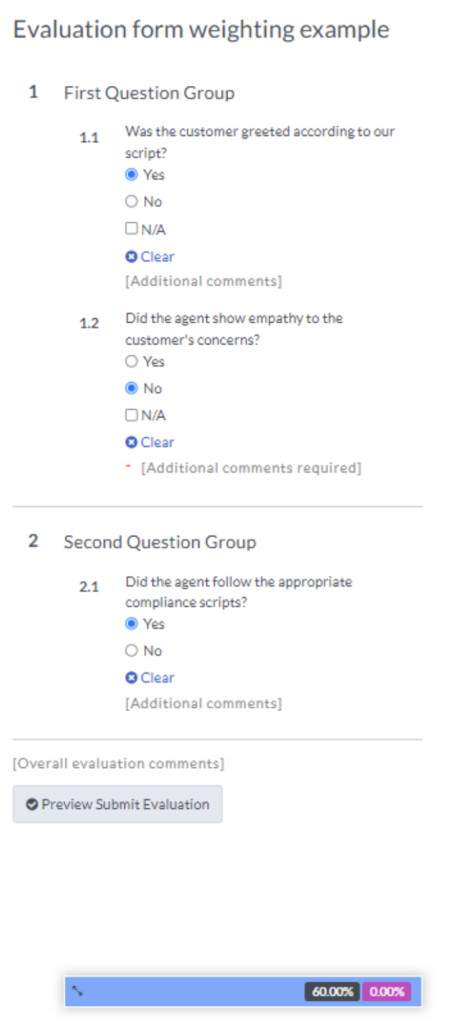Screen dimensions: 471x1024
Task: Click the Clear x icon under question 1.1
Action: pos(131,257)
